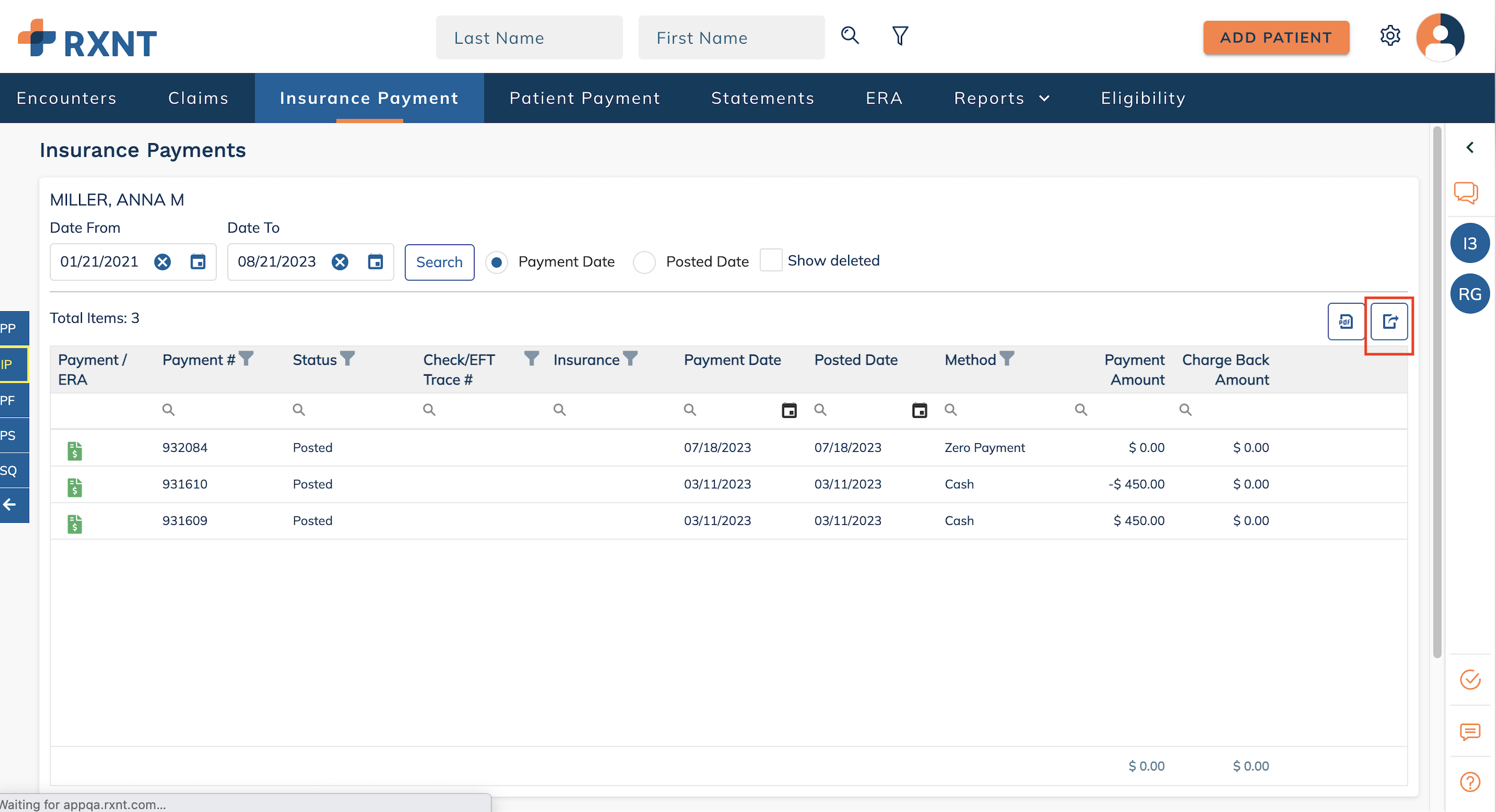Expand the Reports dropdown menu
This screenshot has height=812, width=1496.
point(1002,98)
